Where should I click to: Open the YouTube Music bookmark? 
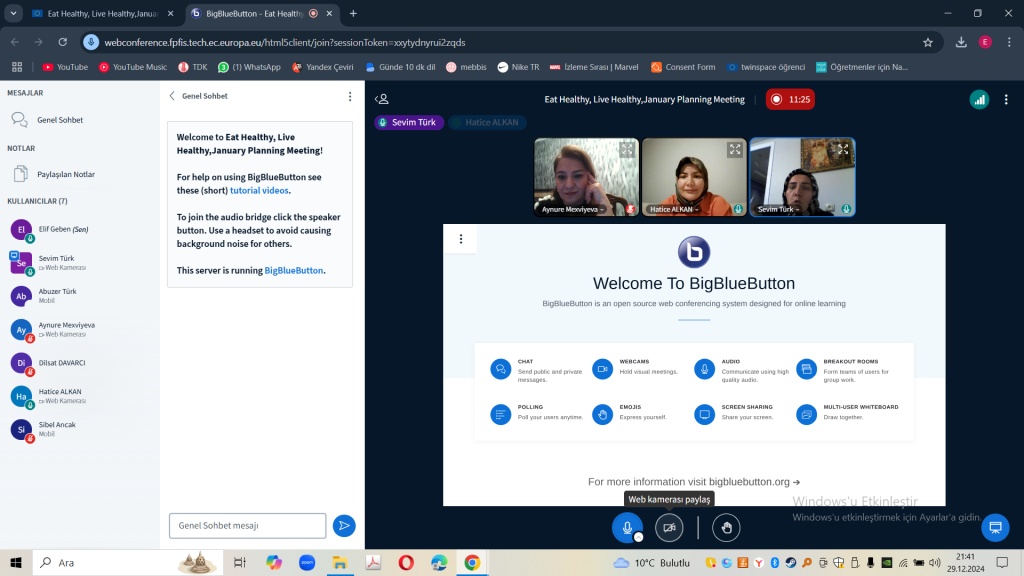[133, 67]
